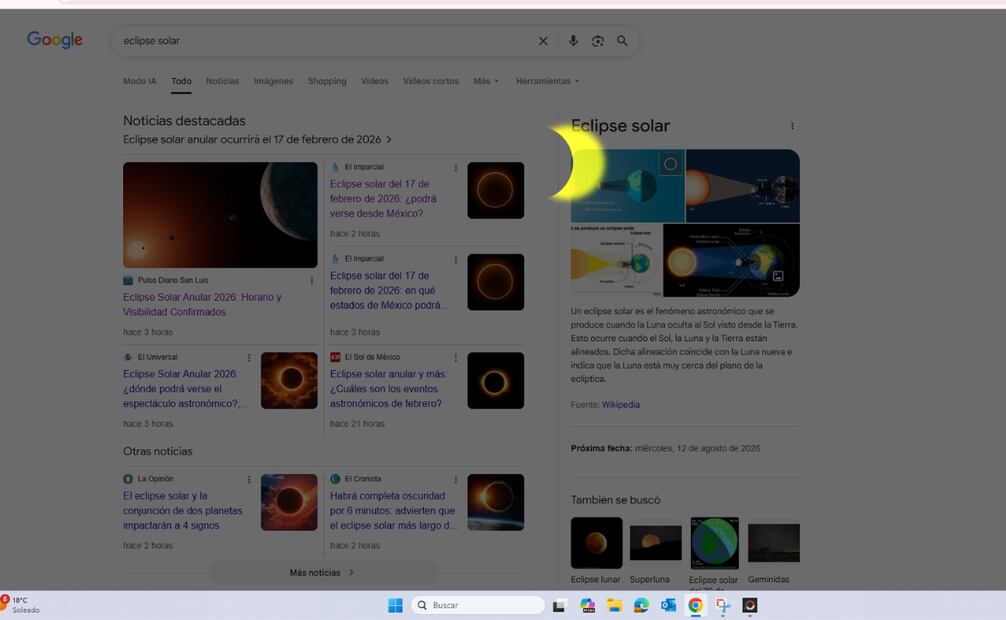This screenshot has width=1006, height=620.
Task: Switch to the Shopping tab
Action: click(327, 81)
